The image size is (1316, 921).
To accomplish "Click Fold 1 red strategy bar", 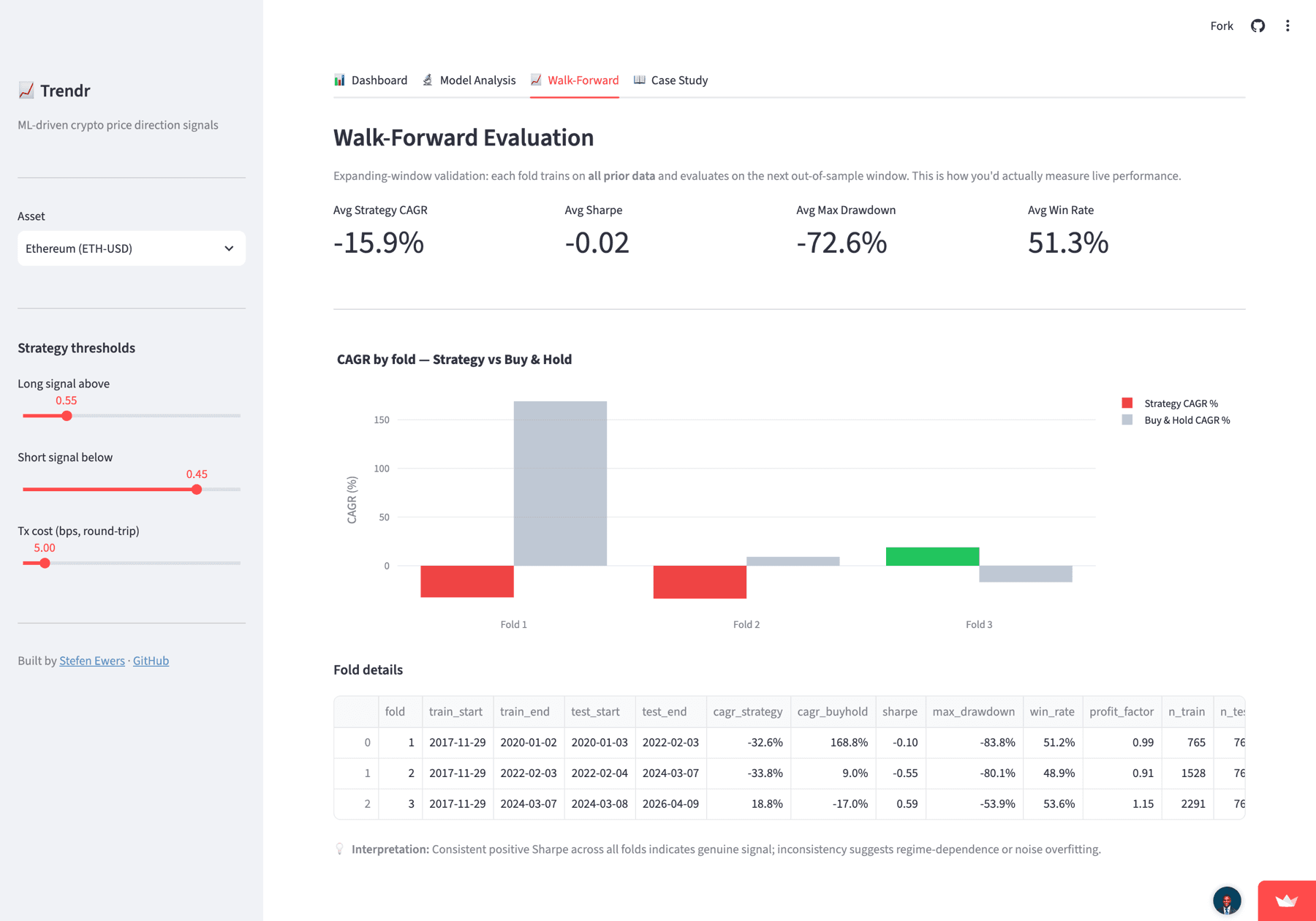I will (x=467, y=581).
